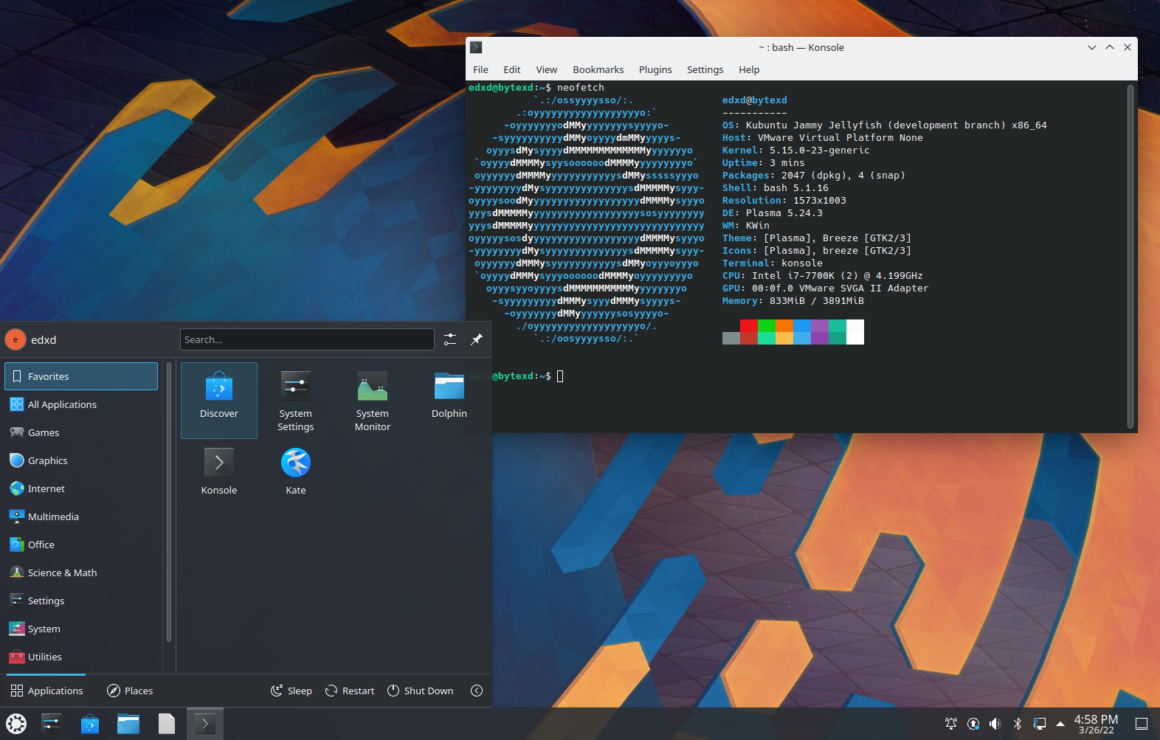Expand hidden icons in the system tray
The height and width of the screenshot is (740, 1160).
[1060, 723]
